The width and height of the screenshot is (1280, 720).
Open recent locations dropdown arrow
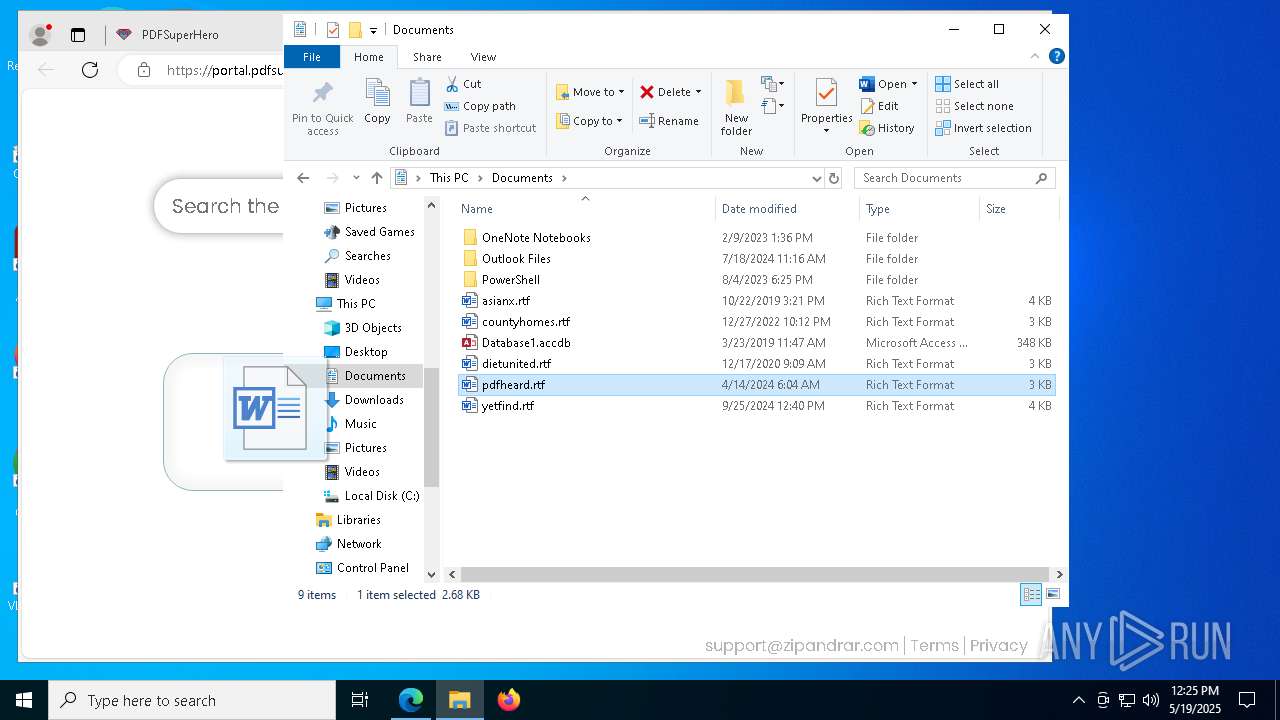click(x=356, y=178)
